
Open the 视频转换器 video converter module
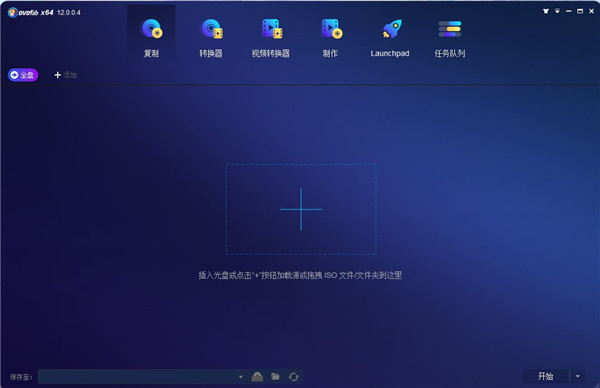point(271,38)
